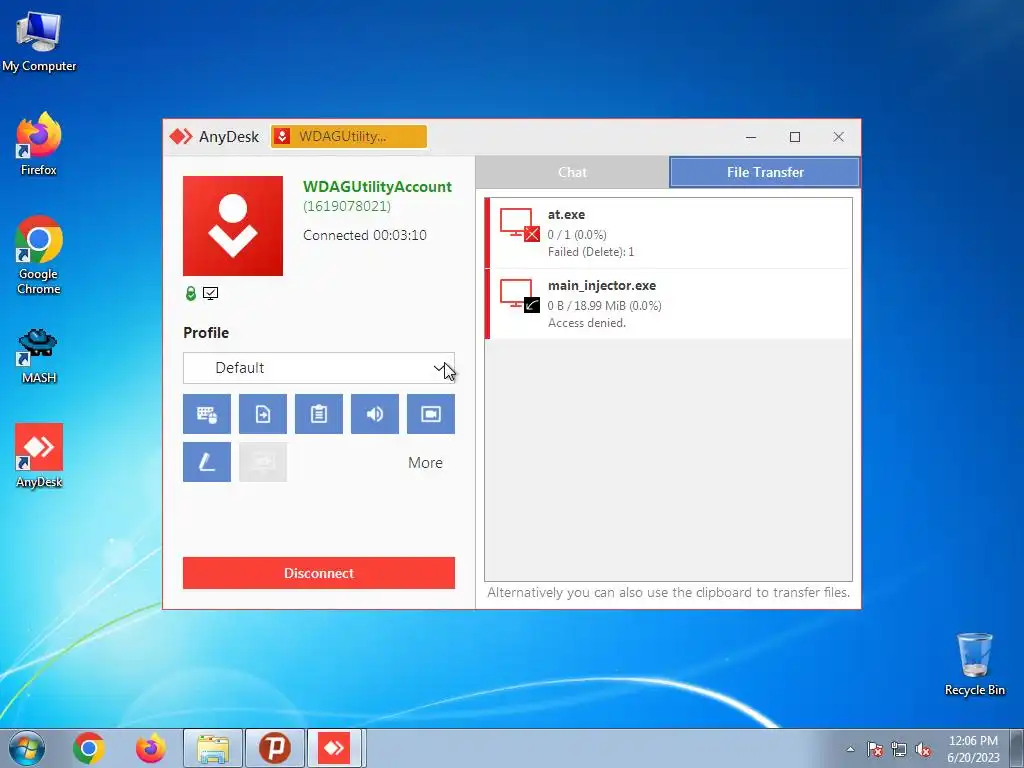Click the at.exe failed transfer monitor icon

pyautogui.click(x=520, y=225)
